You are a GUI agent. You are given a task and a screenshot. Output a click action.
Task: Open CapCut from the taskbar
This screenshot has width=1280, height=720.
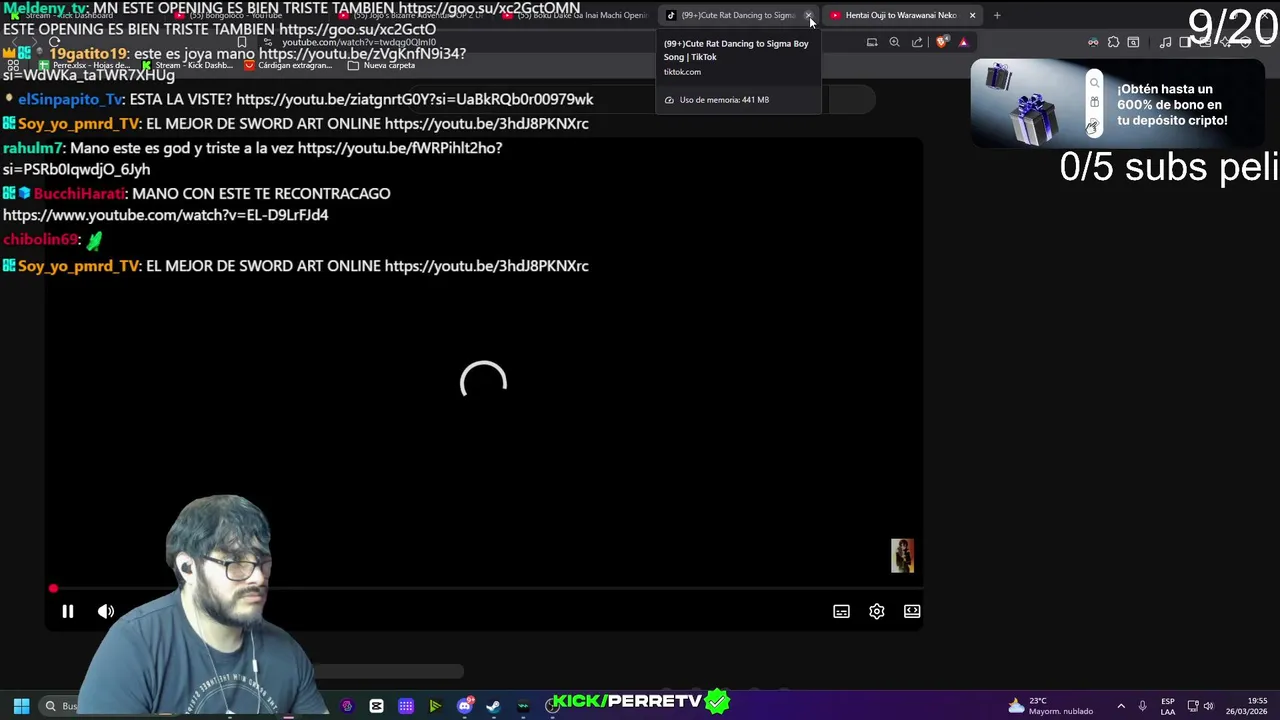pos(376,706)
